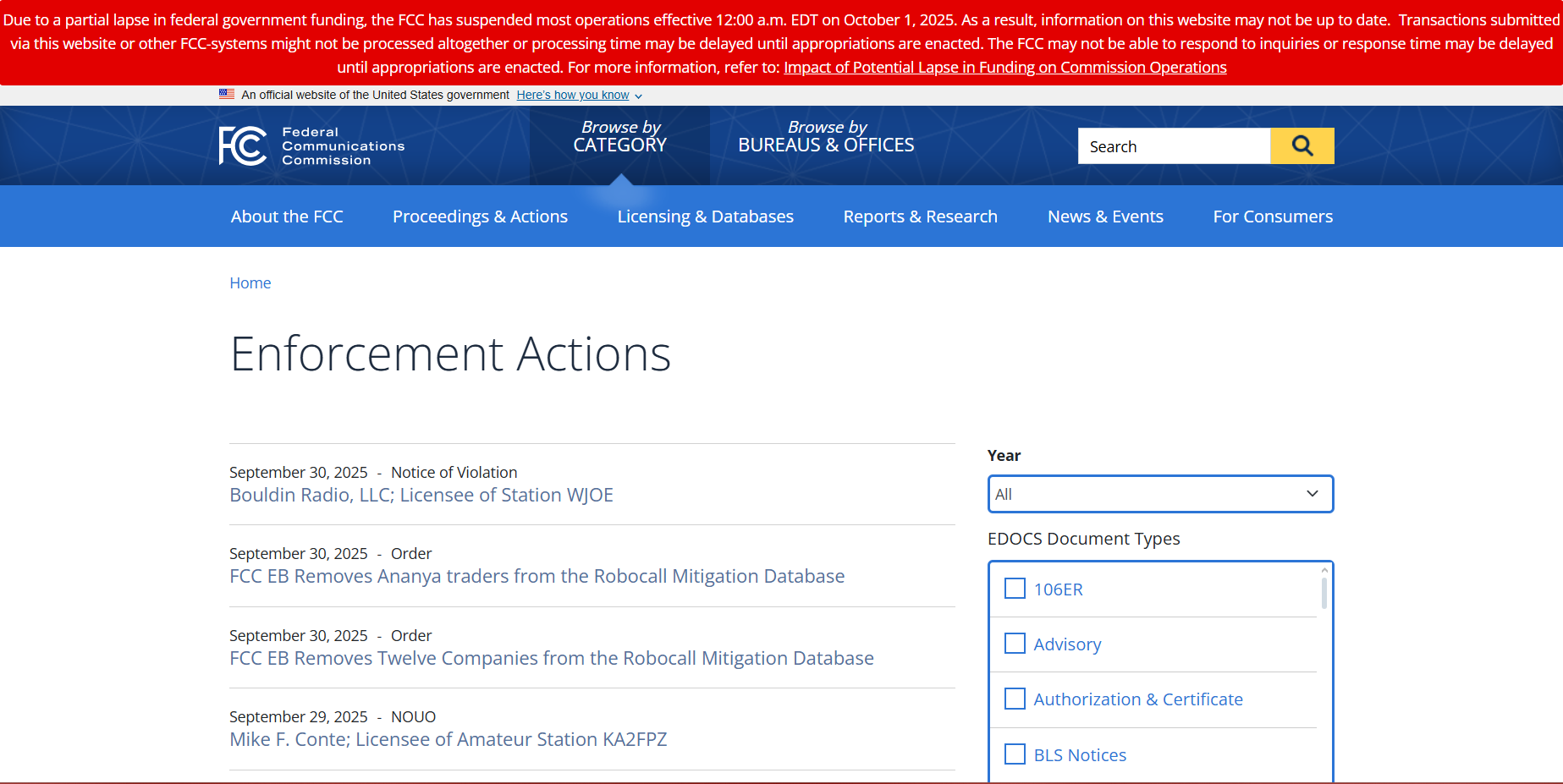Image resolution: width=1563 pixels, height=784 pixels.
Task: Click the Home breadcrumb link
Action: tap(250, 283)
